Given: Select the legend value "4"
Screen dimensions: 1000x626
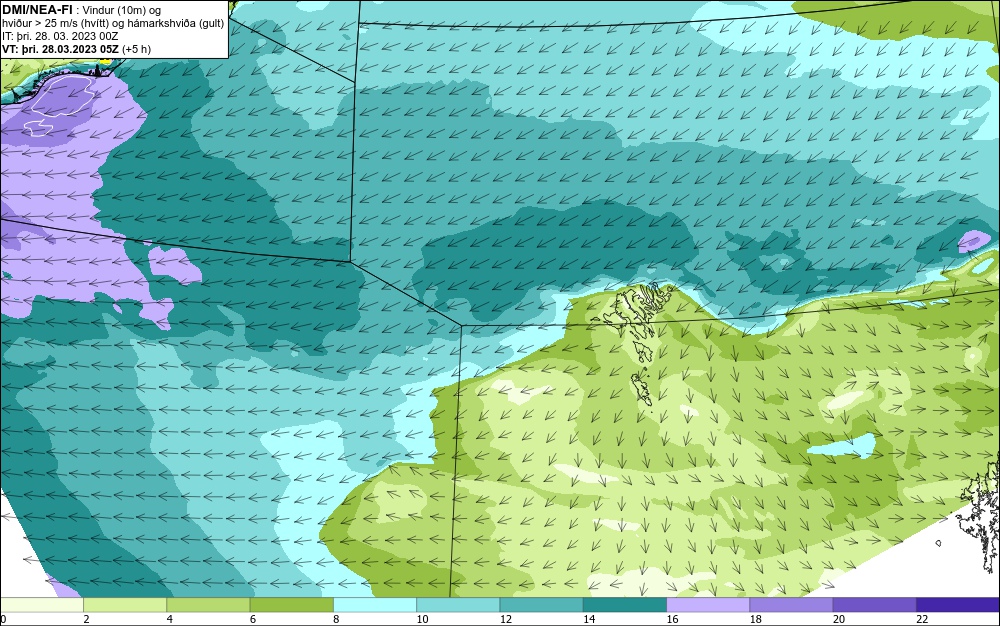Looking at the screenshot, I should pyautogui.click(x=170, y=619).
